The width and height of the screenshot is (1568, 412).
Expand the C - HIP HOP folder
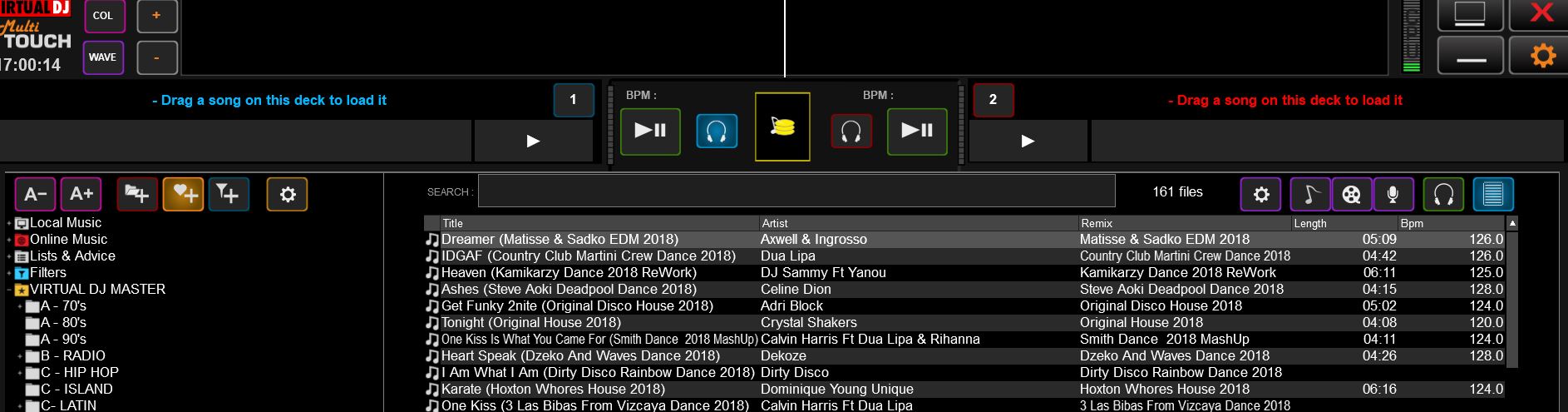coord(20,373)
